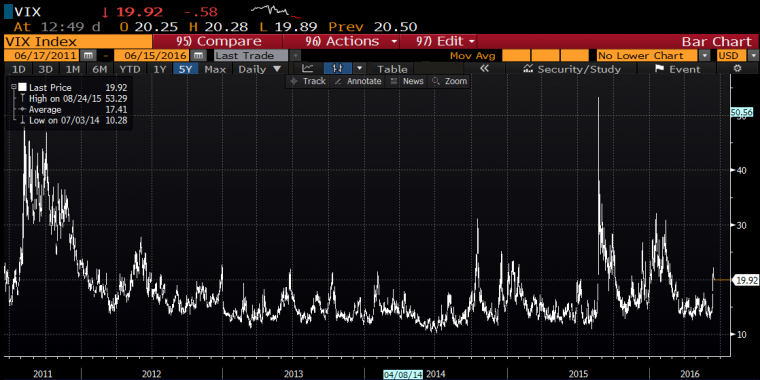Viewport: 760px width, 380px height.
Task: Open Security/Study panel
Action: [572, 69]
